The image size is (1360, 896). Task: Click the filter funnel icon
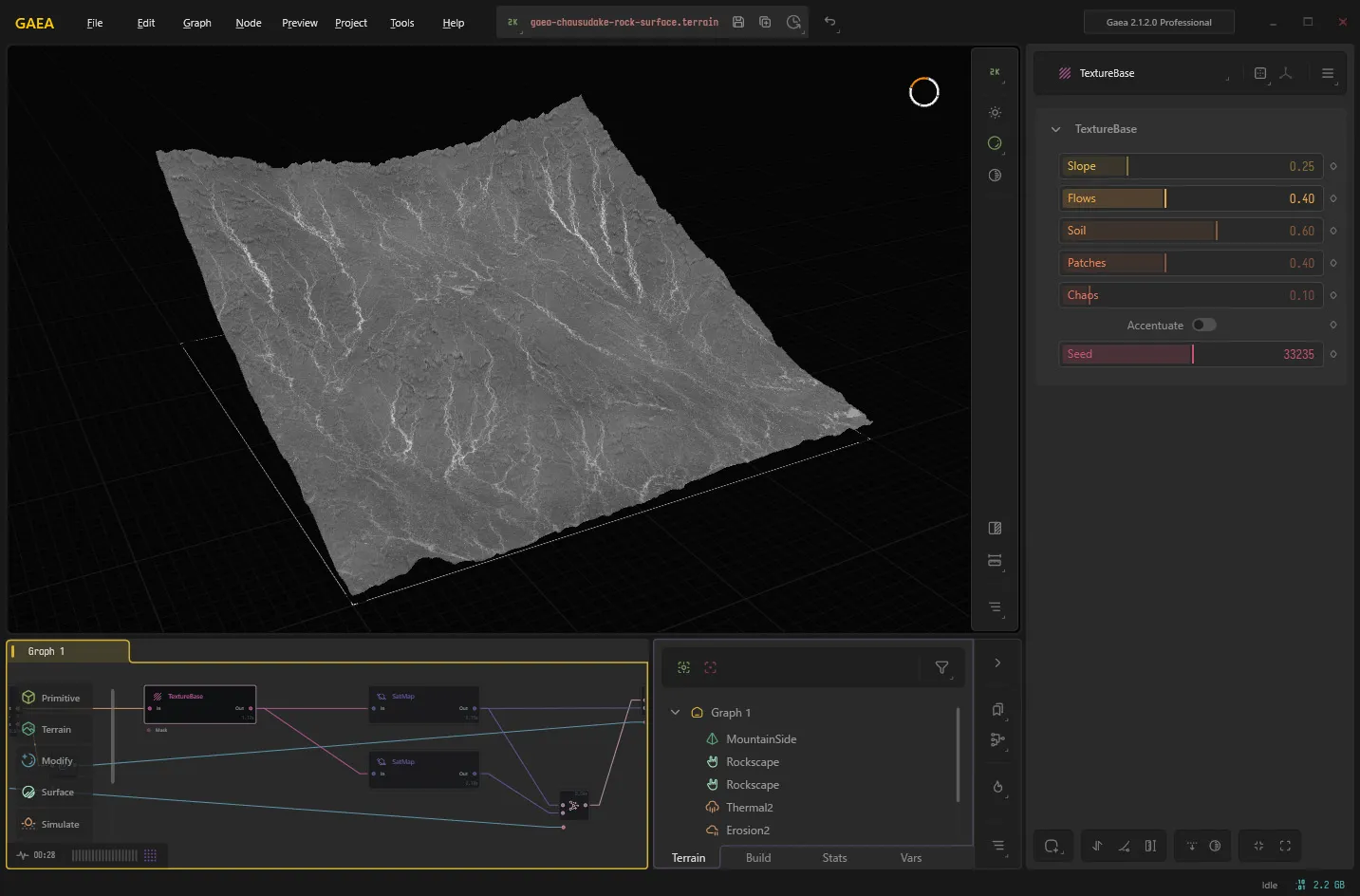click(x=941, y=667)
